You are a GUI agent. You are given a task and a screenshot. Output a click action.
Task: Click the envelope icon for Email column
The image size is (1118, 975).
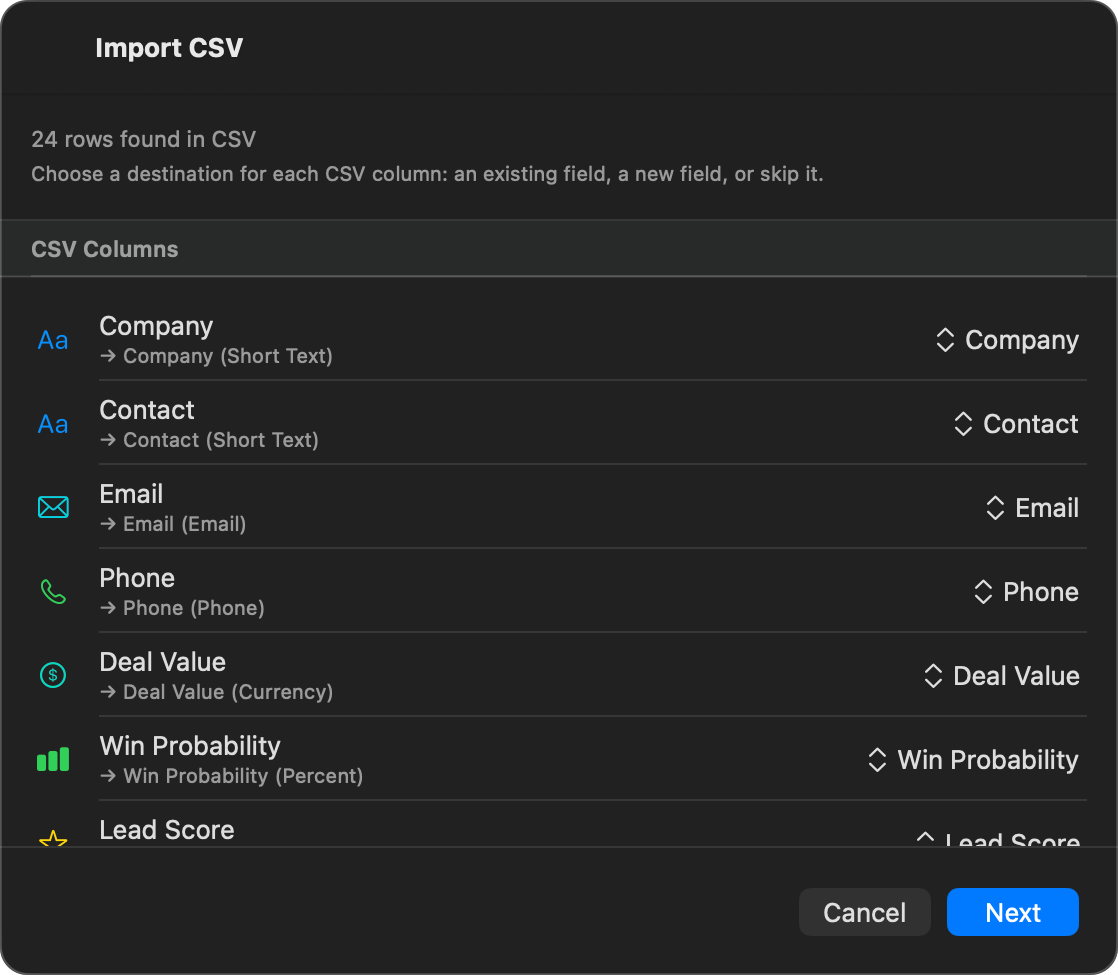coord(53,507)
